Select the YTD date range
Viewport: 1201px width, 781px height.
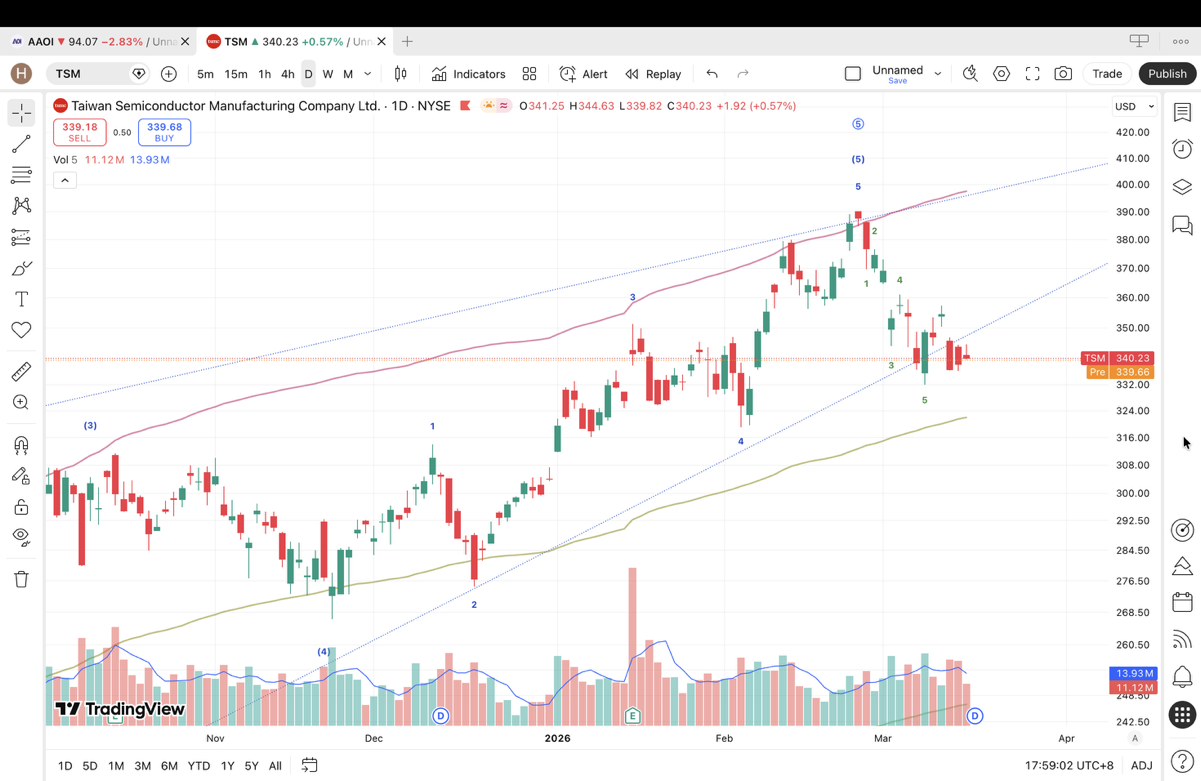point(199,766)
